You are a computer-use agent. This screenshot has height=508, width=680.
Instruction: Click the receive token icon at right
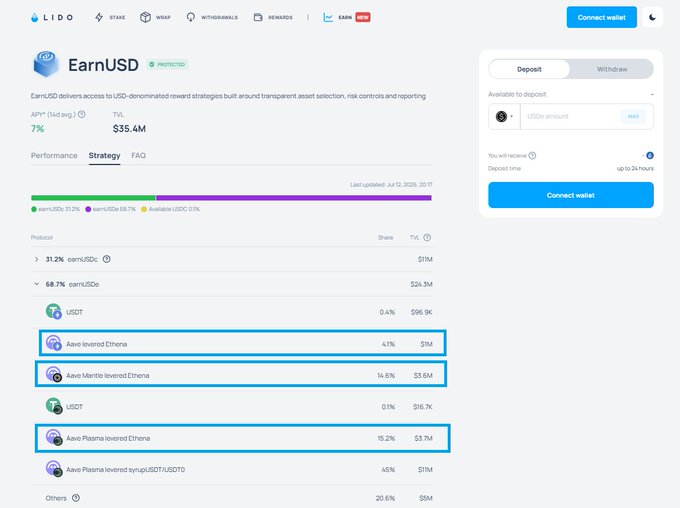click(x=650, y=155)
